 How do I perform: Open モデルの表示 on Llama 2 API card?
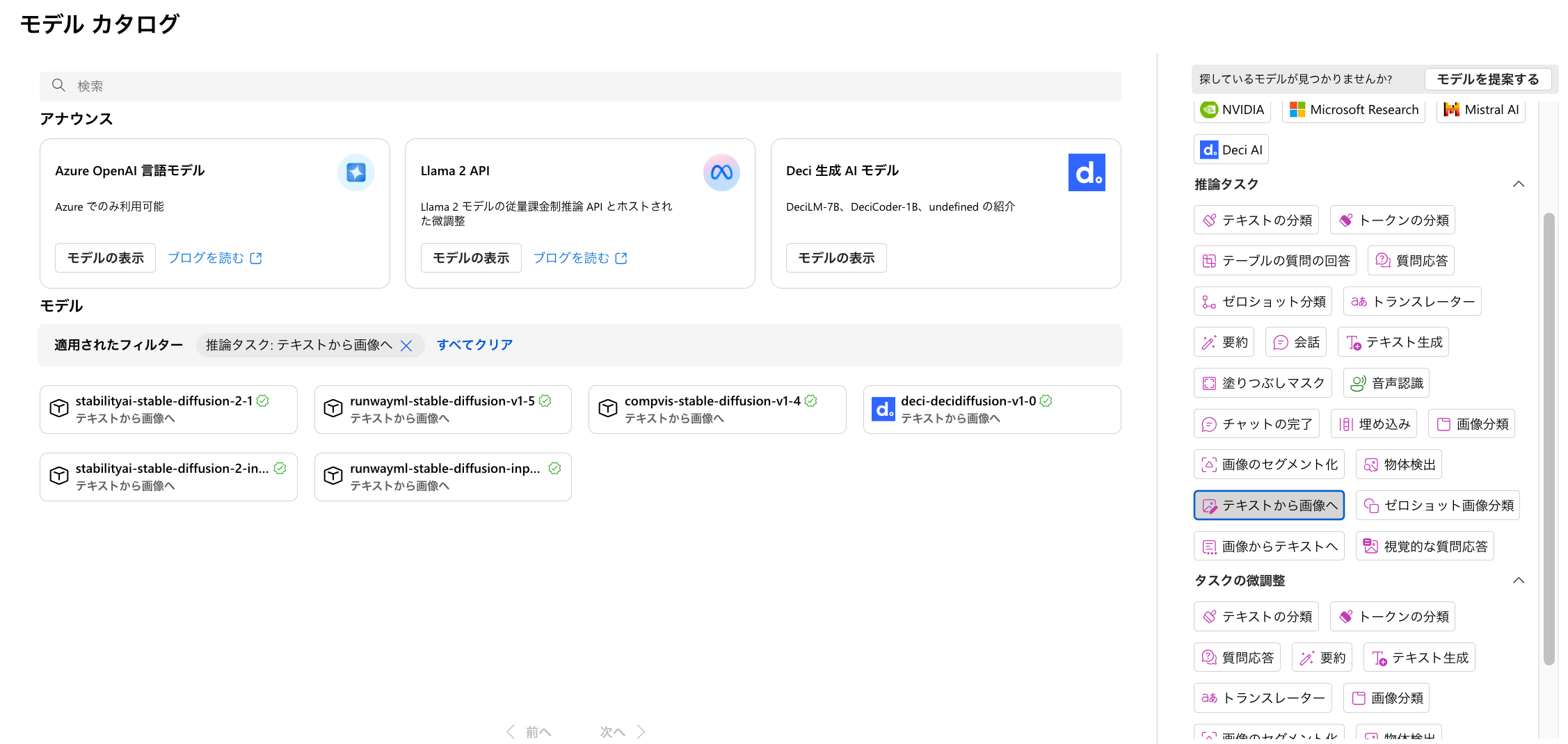(x=471, y=258)
